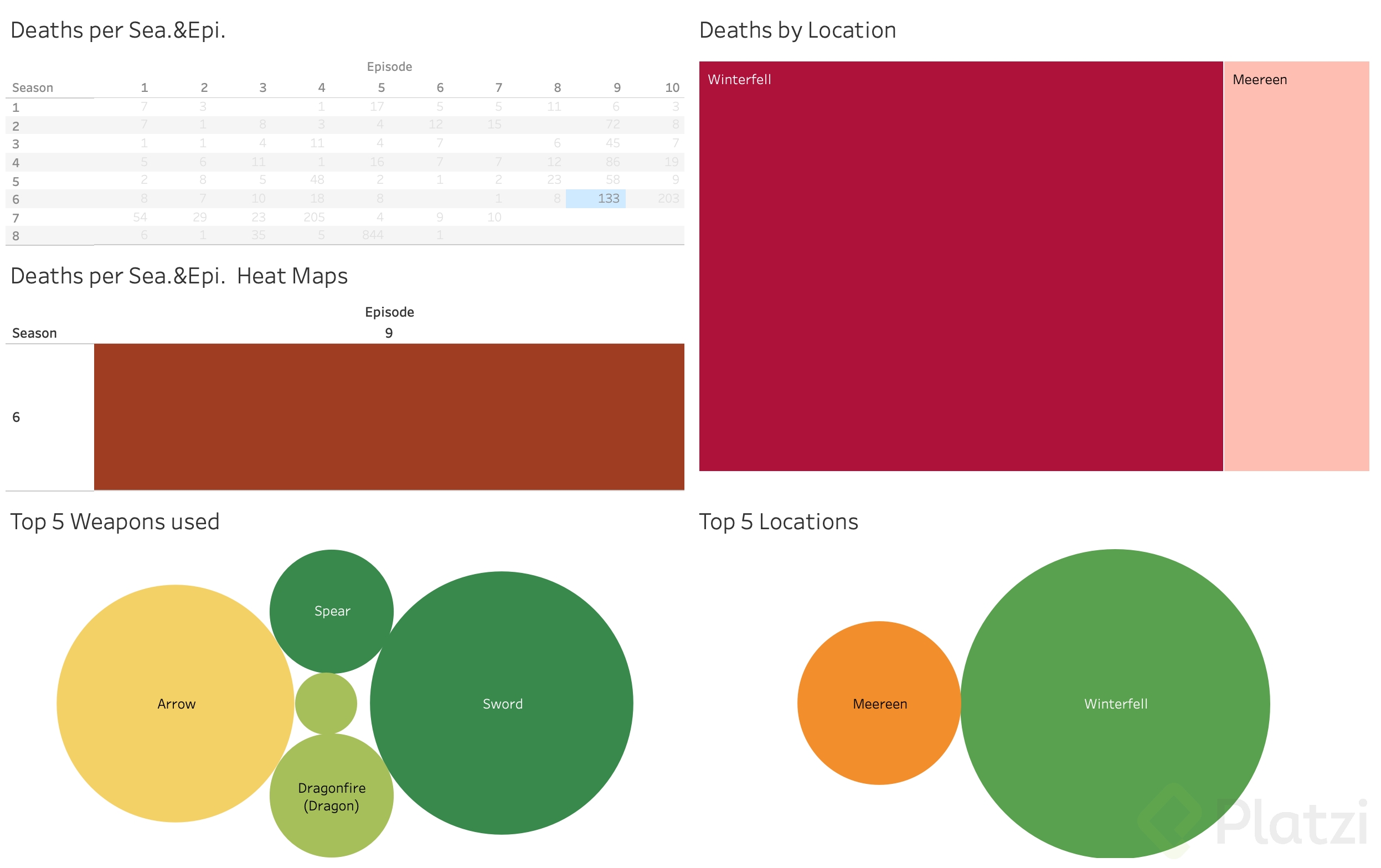Select the 205 cell in season 7
1381x868 pixels.
(315, 218)
